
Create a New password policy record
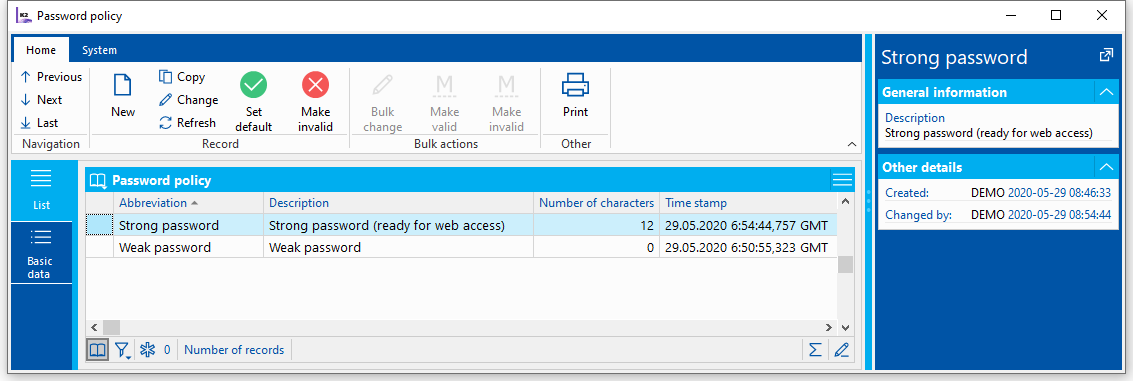[123, 97]
